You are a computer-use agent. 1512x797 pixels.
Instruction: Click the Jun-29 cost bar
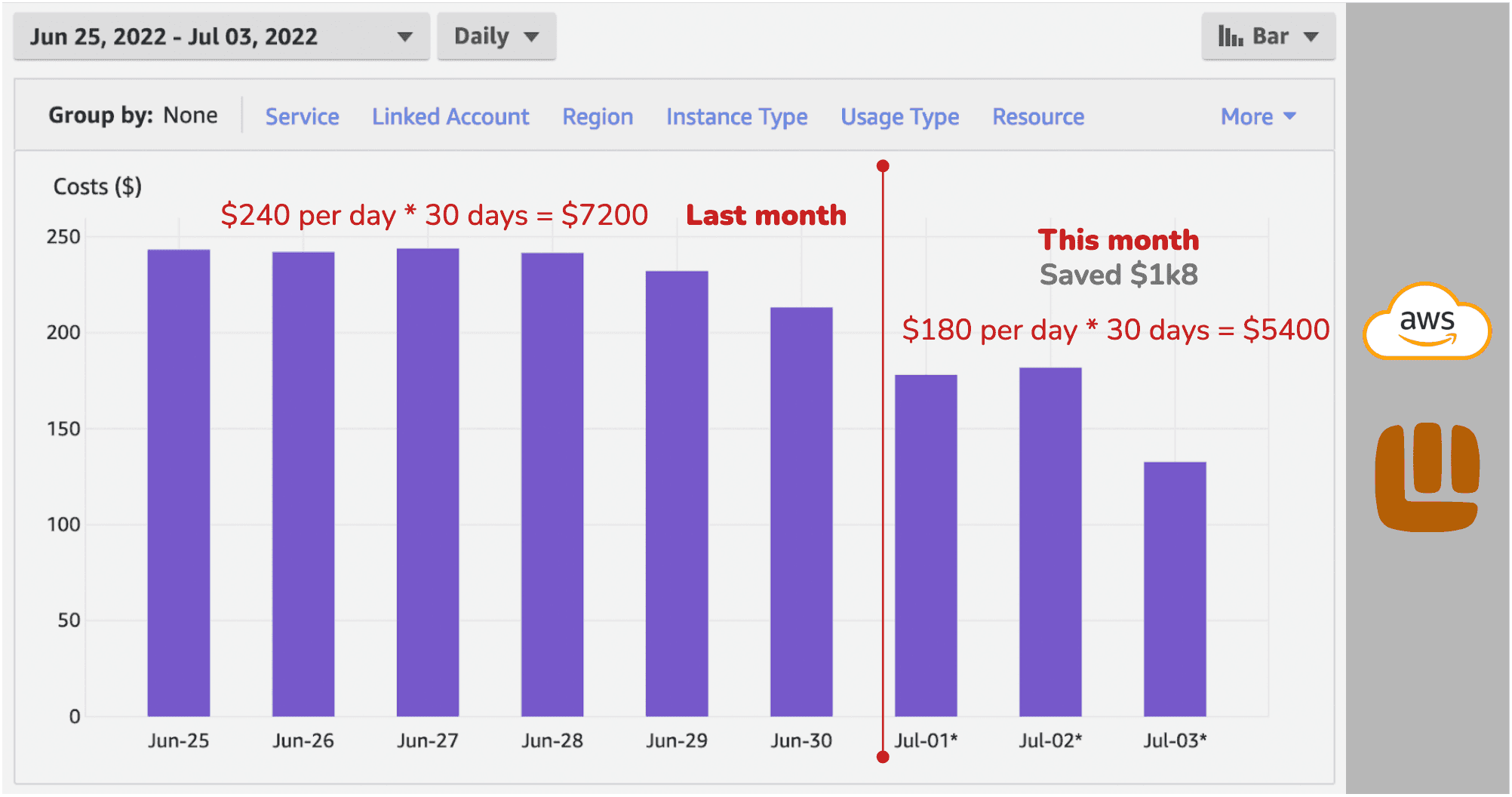[x=677, y=494]
